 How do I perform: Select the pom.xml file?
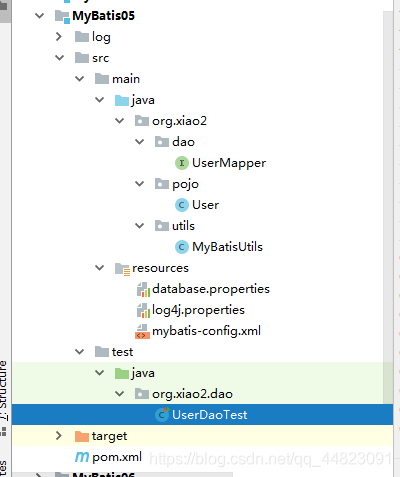pyautogui.click(x=117, y=457)
